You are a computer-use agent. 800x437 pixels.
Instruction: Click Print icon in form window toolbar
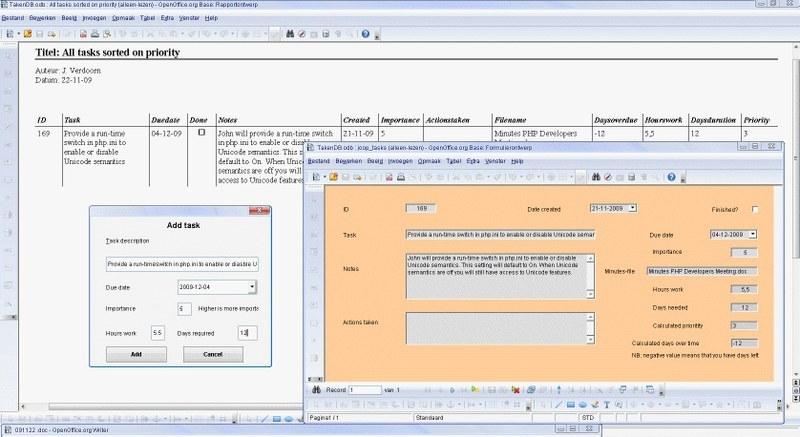click(401, 177)
